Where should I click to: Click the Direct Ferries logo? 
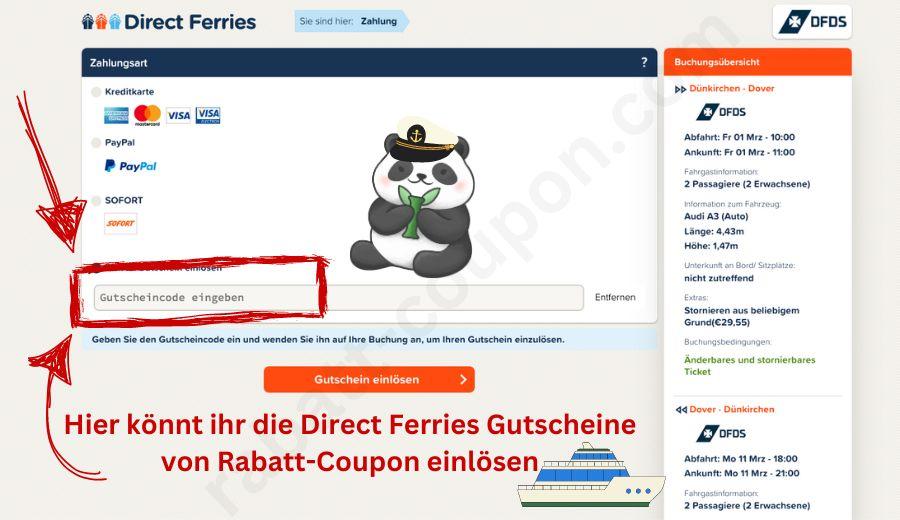169,22
